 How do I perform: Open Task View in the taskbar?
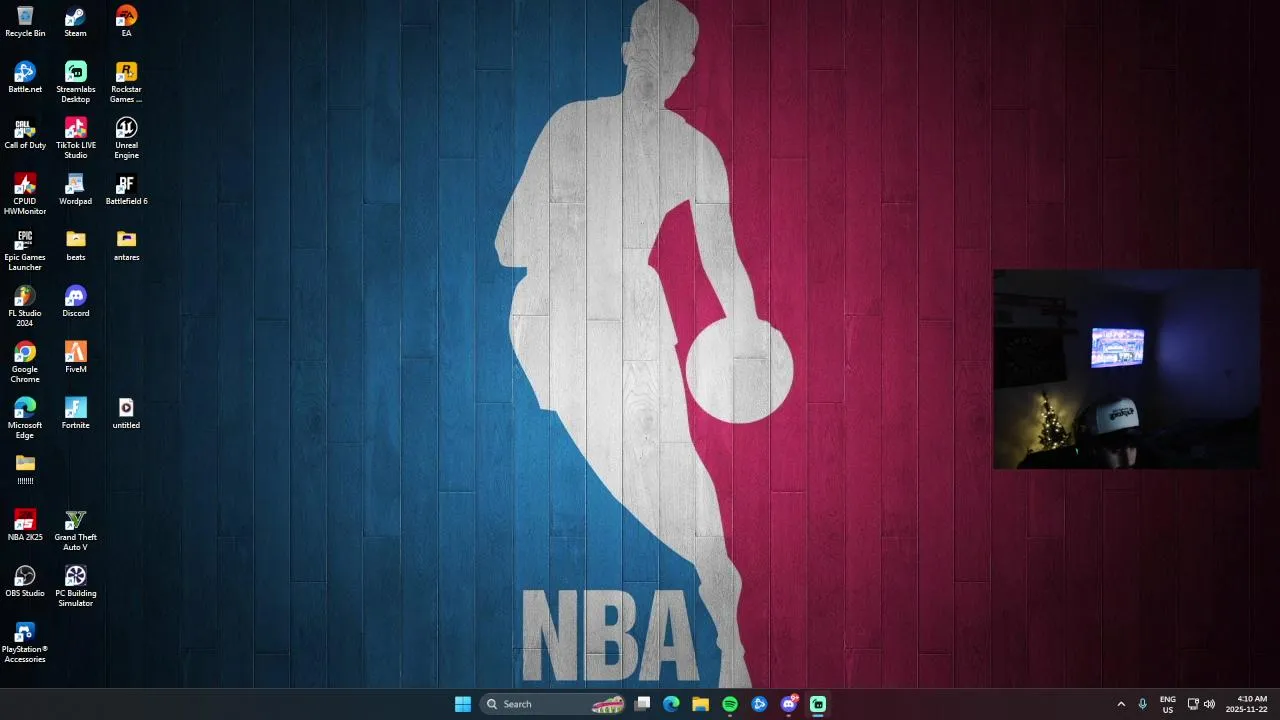(x=643, y=704)
